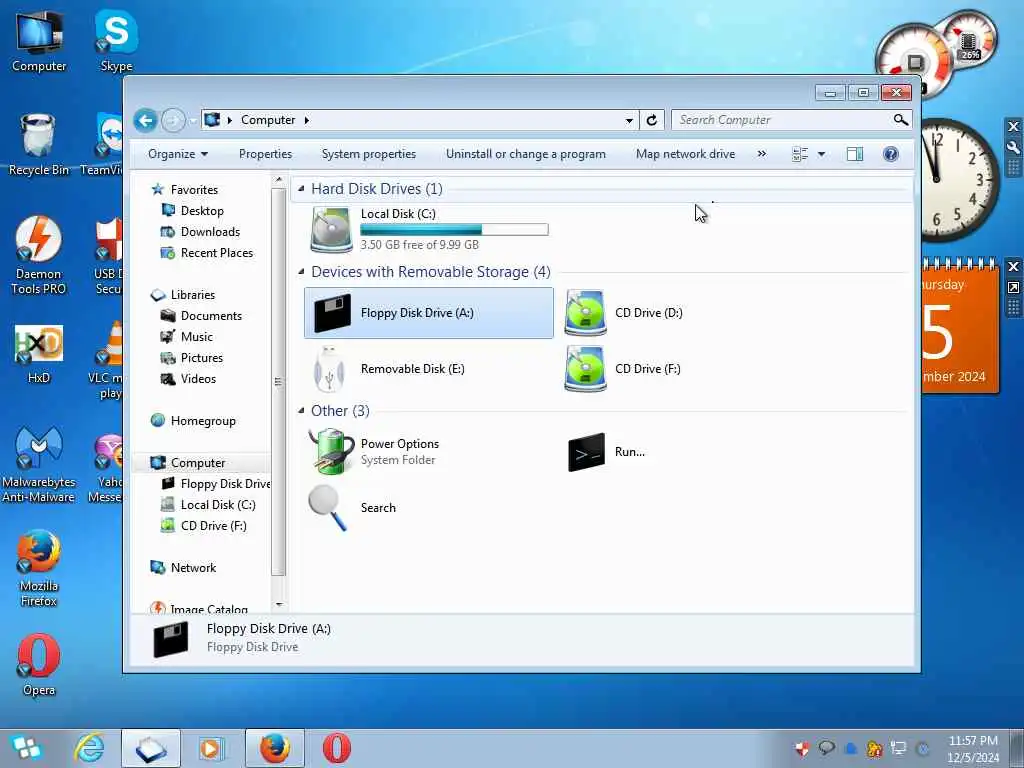
Task: Select Daemon Tools PRO desktop icon
Action: coord(39,255)
